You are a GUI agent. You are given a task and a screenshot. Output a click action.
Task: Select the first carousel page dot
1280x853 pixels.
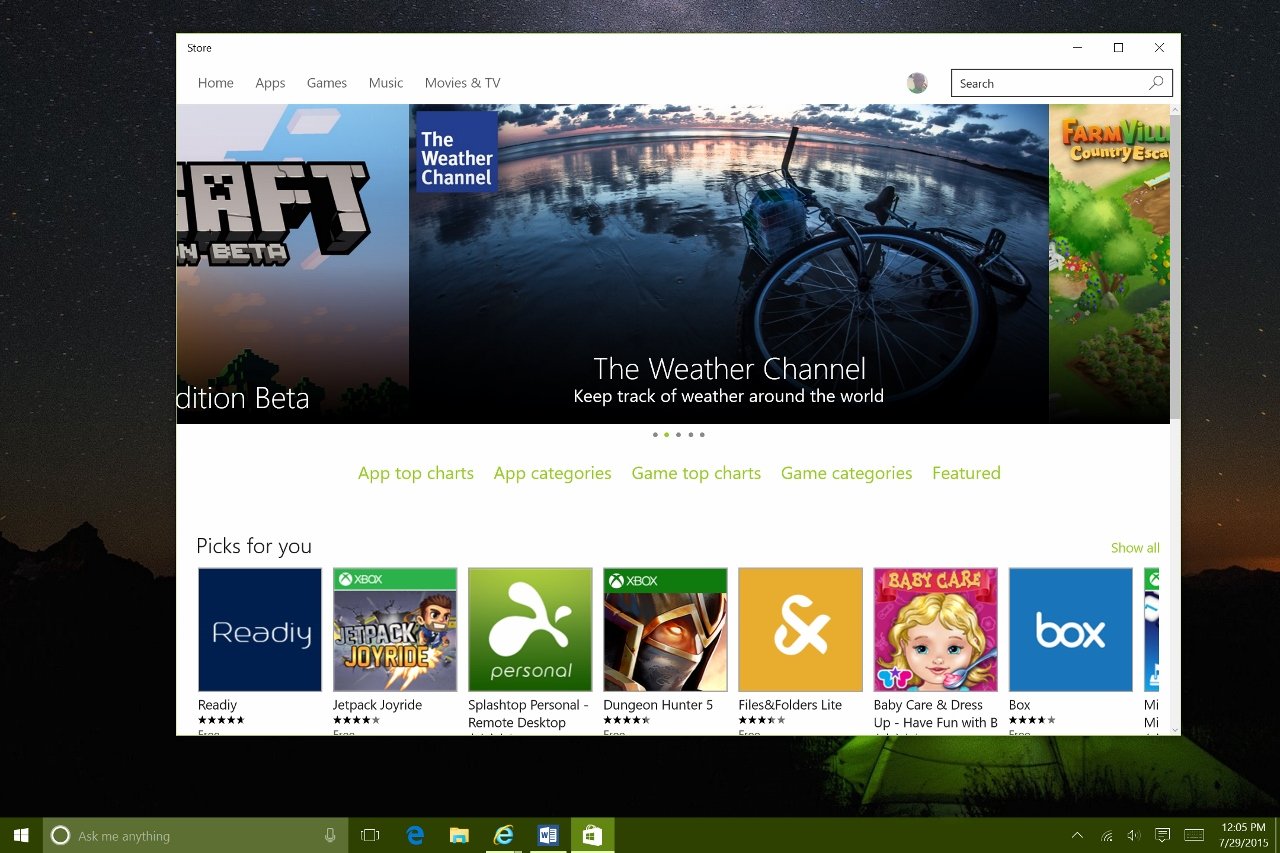tap(655, 435)
